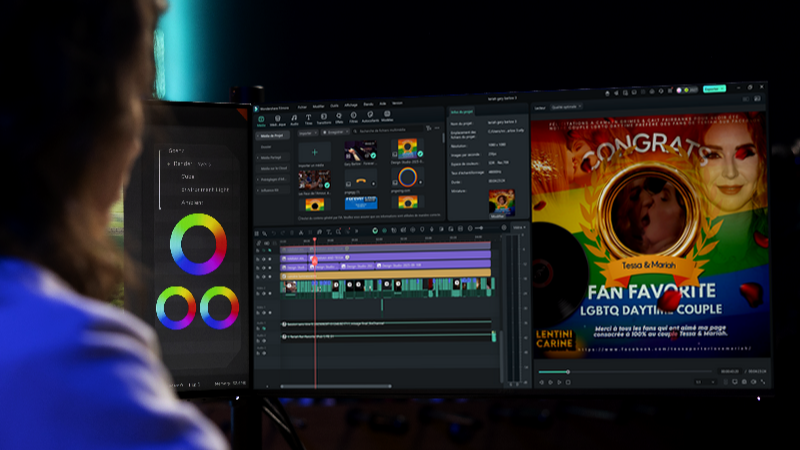
Task: Open the Importer dropdown
Action: point(308,133)
